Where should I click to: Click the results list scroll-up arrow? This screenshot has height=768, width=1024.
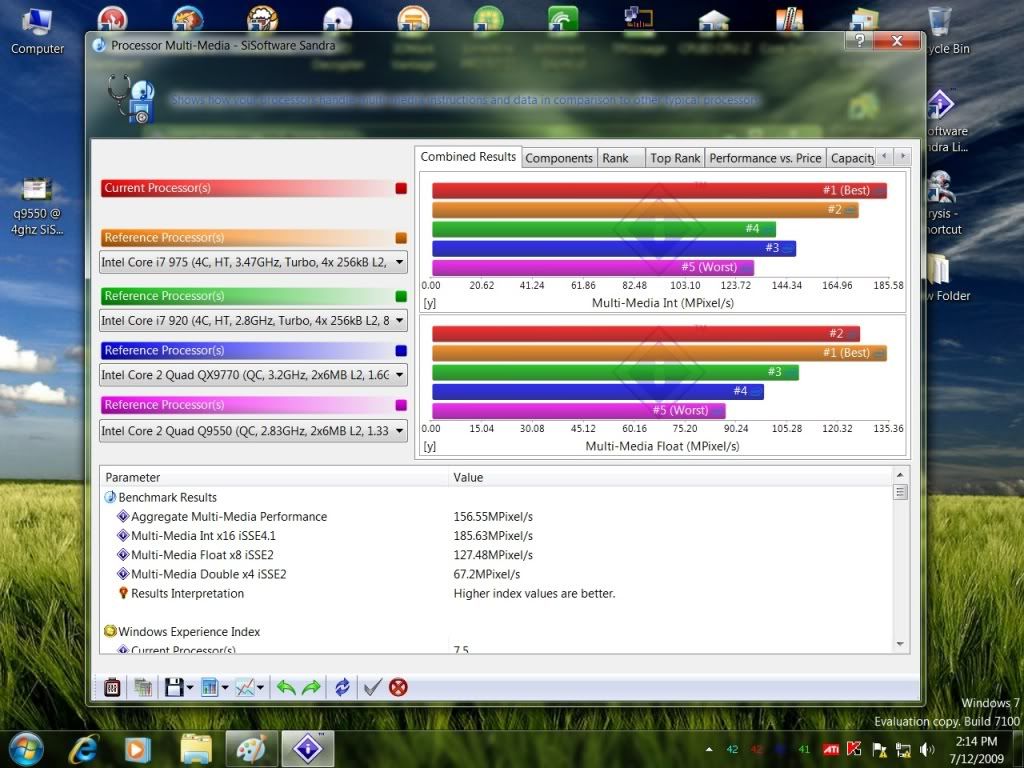click(900, 475)
